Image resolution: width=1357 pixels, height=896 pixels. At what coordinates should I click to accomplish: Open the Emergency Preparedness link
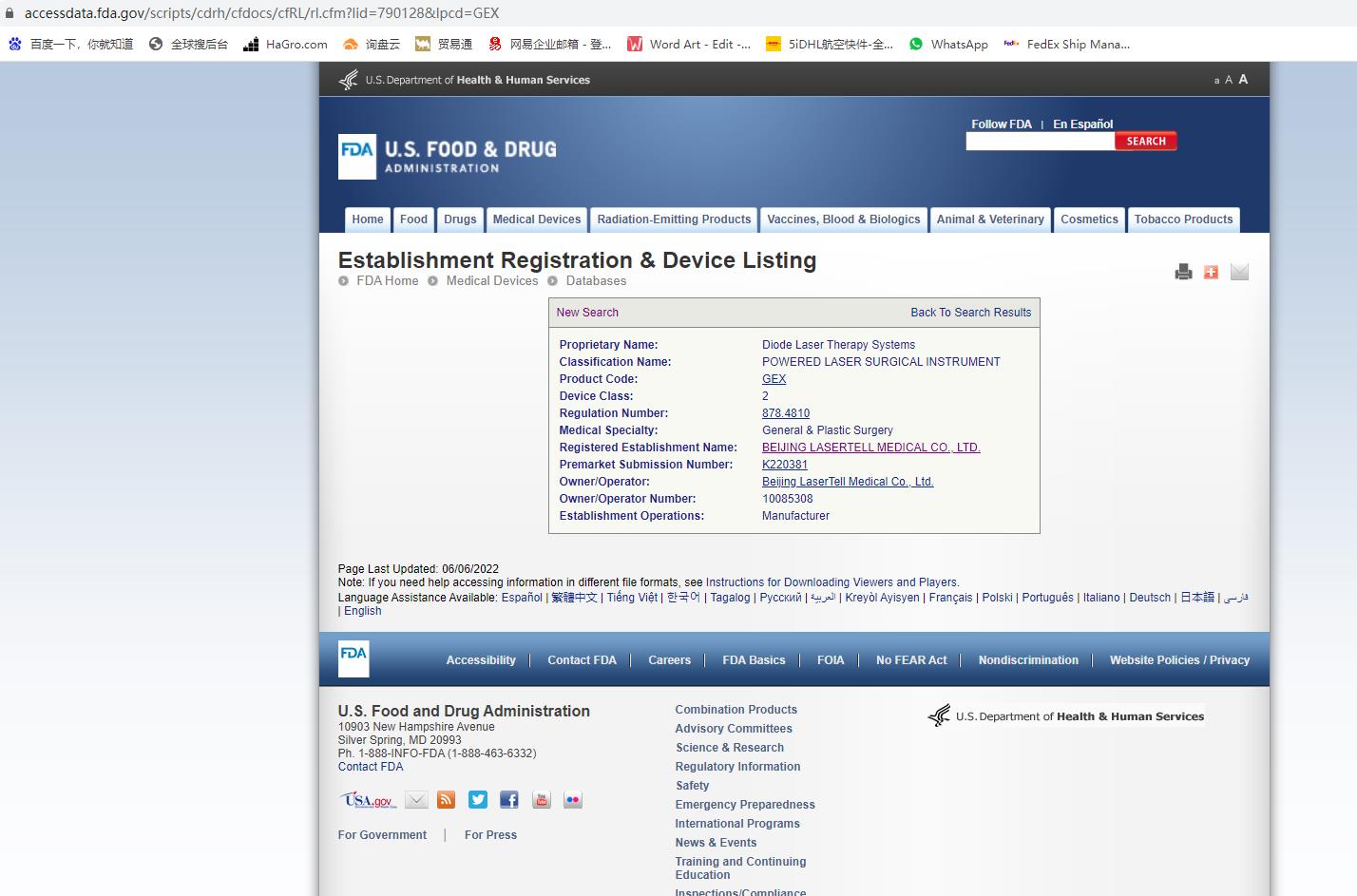pyautogui.click(x=745, y=805)
